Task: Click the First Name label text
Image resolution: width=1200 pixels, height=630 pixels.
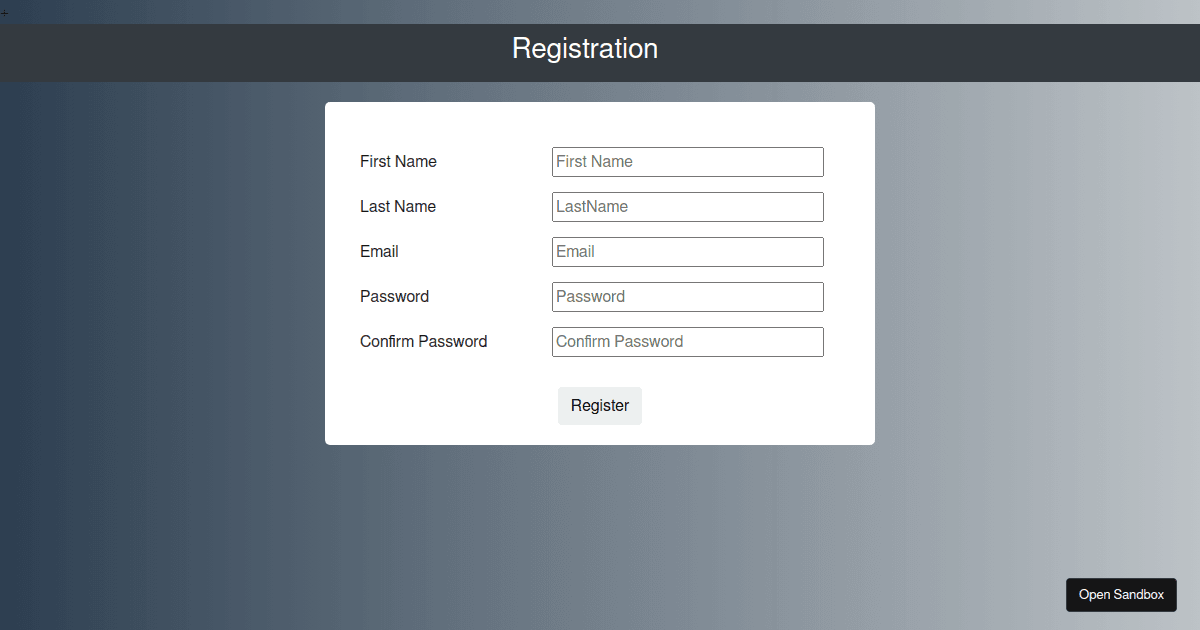Action: 398,162
